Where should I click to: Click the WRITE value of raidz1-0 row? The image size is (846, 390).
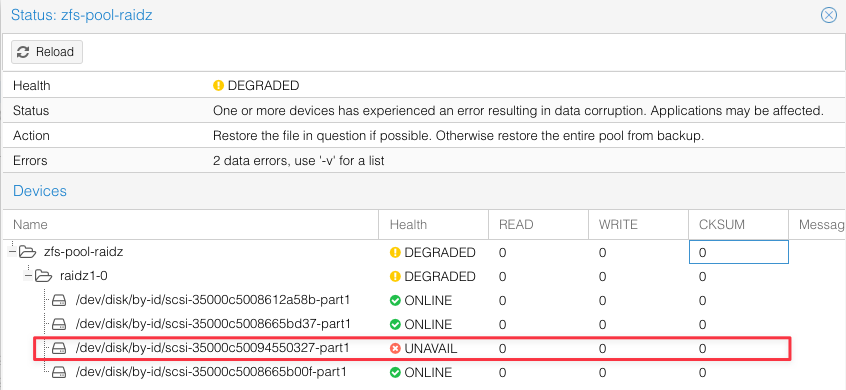point(603,276)
